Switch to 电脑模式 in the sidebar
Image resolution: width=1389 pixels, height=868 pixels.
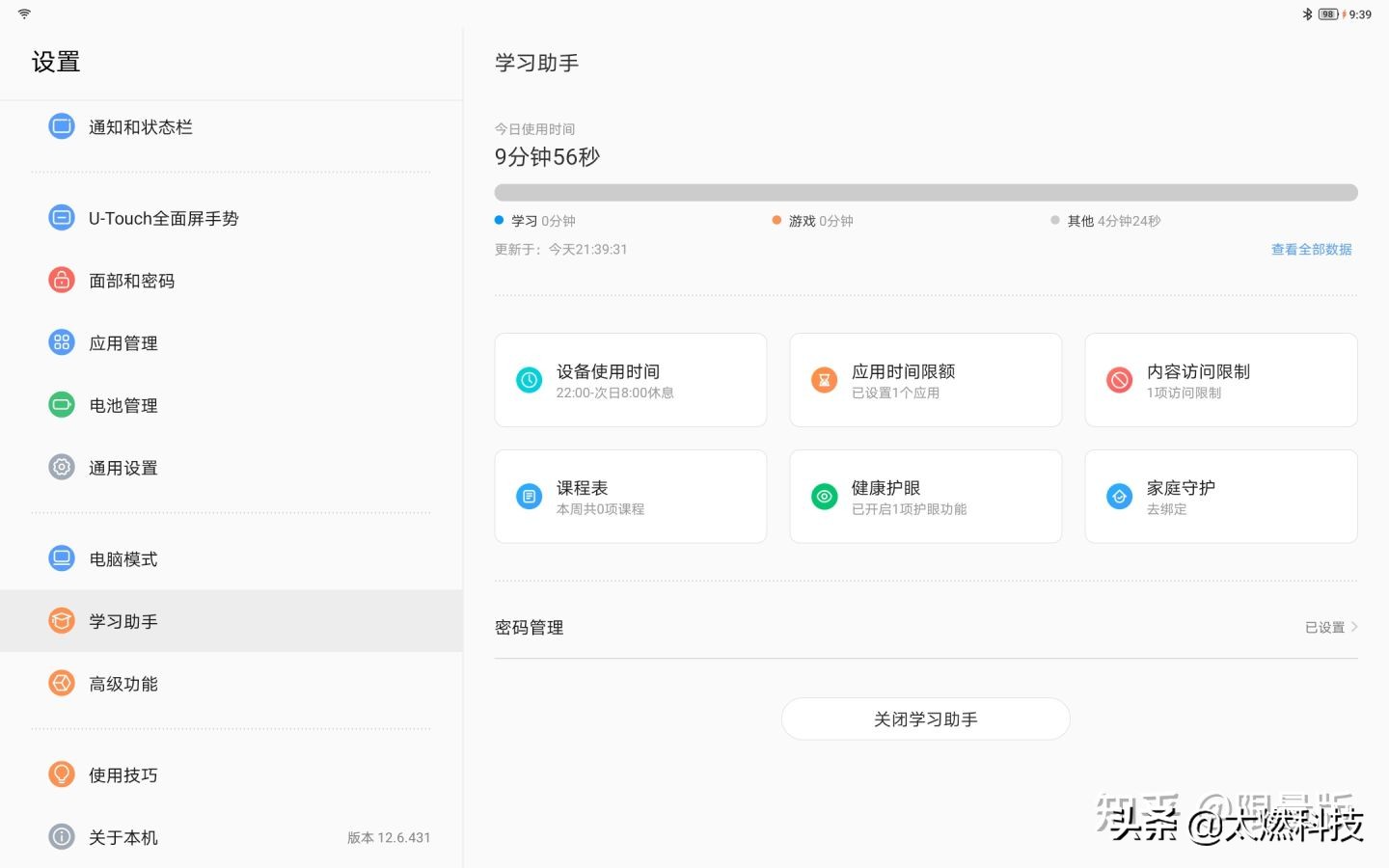click(x=123, y=557)
